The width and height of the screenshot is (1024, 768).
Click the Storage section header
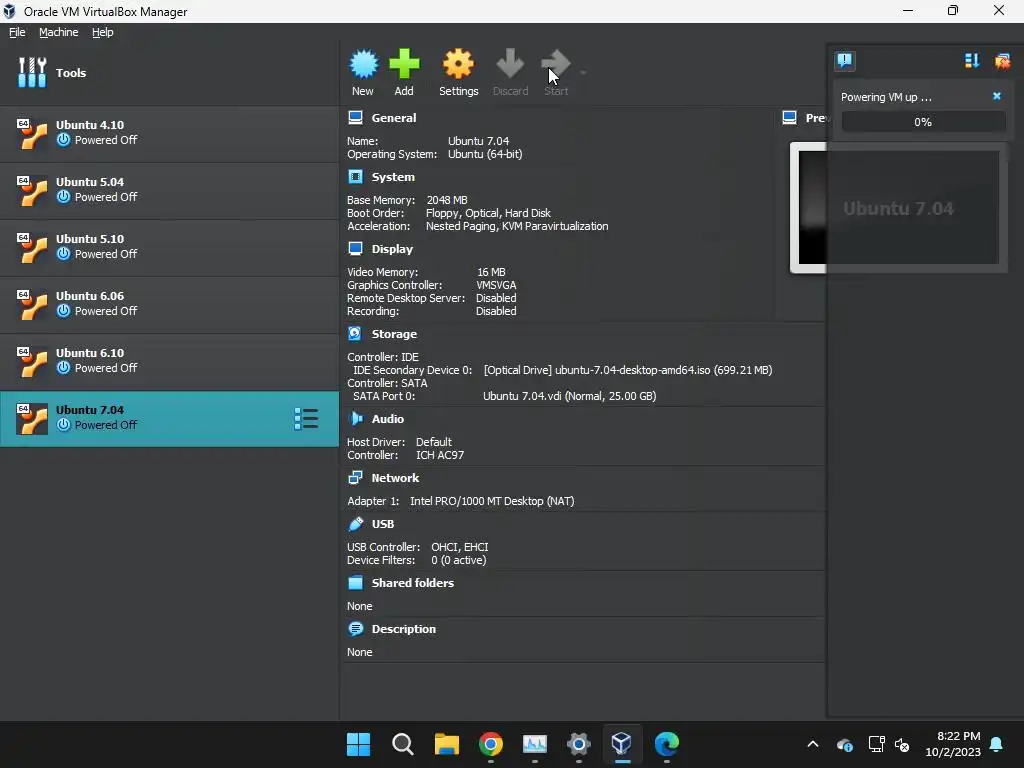(x=394, y=334)
